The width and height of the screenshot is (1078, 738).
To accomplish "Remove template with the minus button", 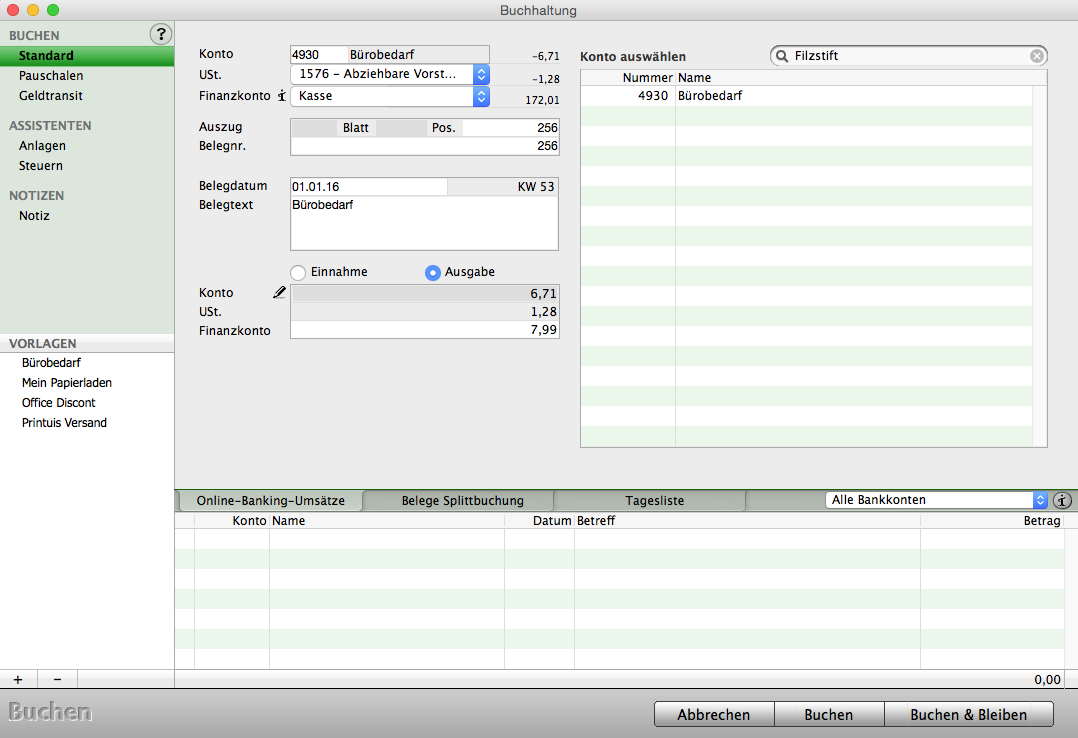I will coord(57,679).
